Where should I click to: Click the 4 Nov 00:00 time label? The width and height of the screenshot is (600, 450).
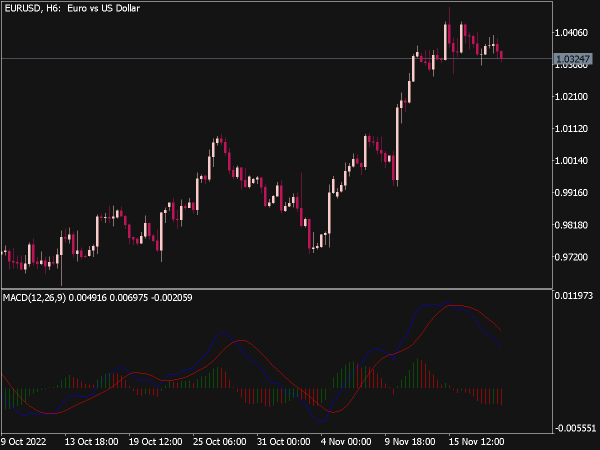point(346,442)
